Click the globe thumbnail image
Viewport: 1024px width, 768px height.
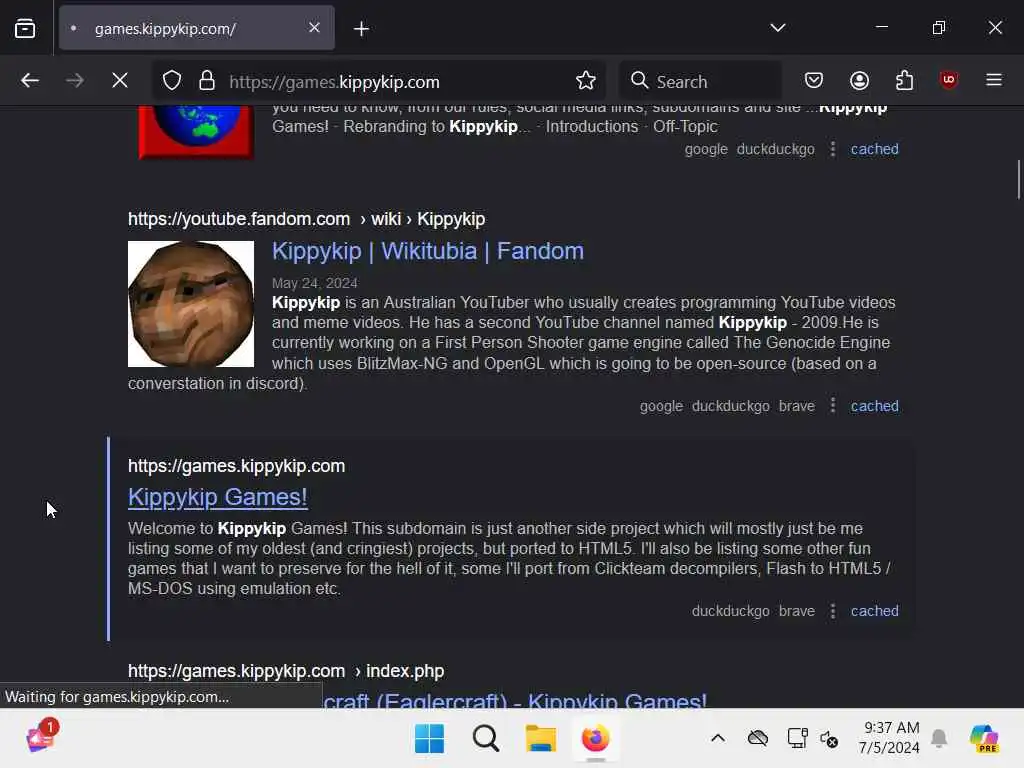point(196,132)
